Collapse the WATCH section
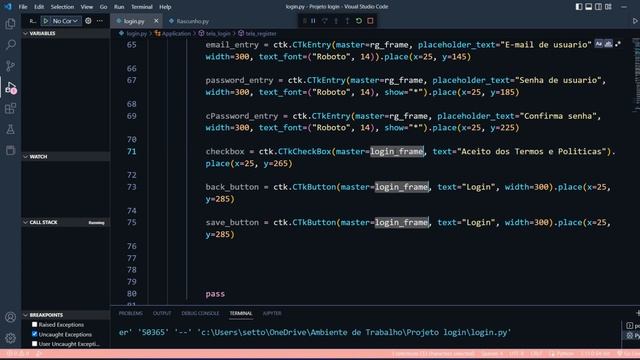This screenshot has height=360, width=640. [x=66, y=157]
